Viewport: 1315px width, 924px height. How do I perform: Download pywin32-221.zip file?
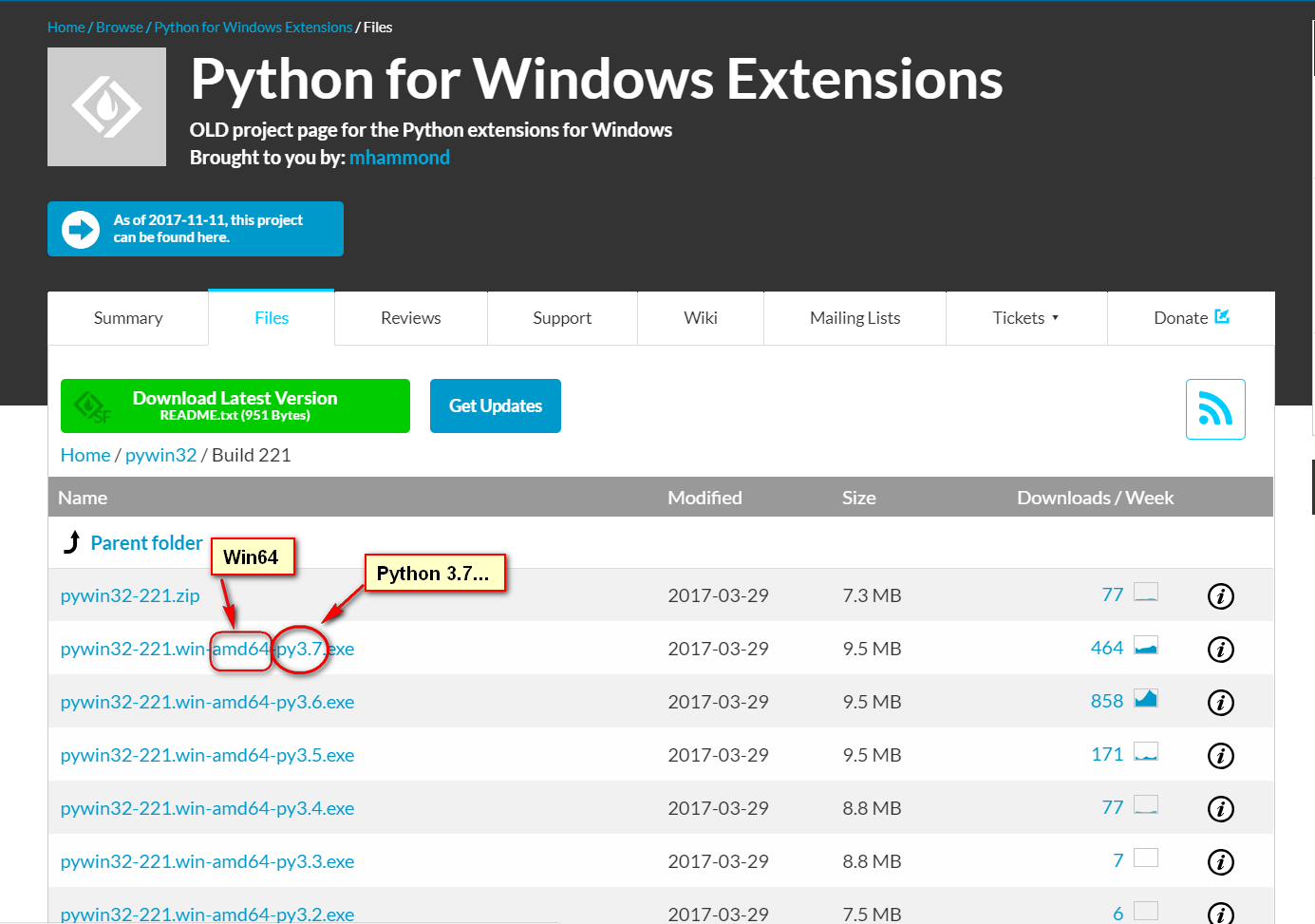(x=130, y=595)
